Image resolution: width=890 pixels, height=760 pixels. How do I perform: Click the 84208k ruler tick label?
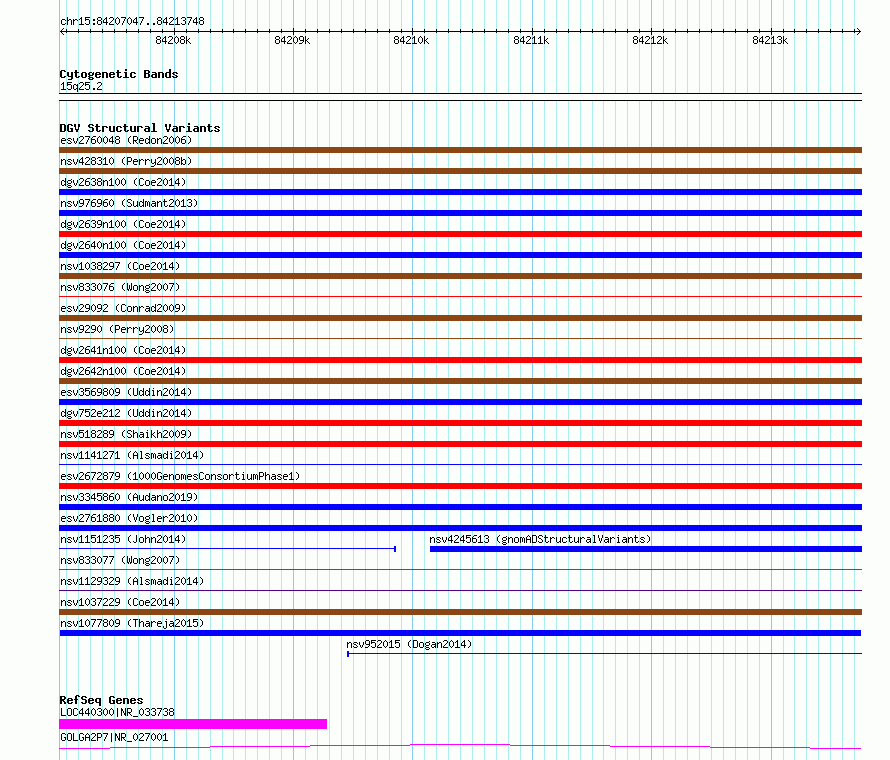[173, 40]
